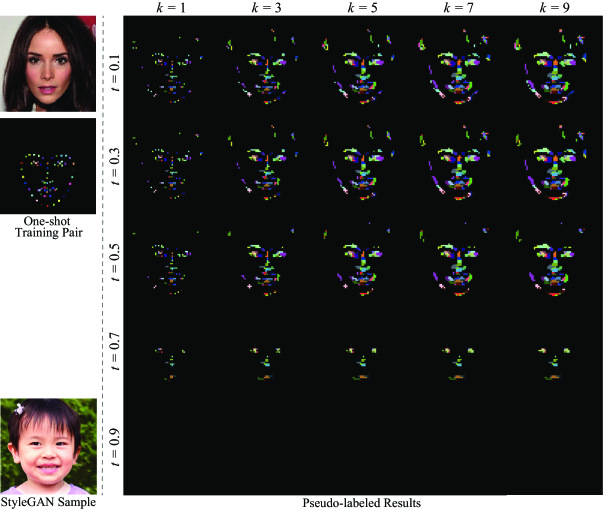Image resolution: width=603 pixels, height=511 pixels.
Task: Click the one-shot landmark label image
Action: pos(48,166)
